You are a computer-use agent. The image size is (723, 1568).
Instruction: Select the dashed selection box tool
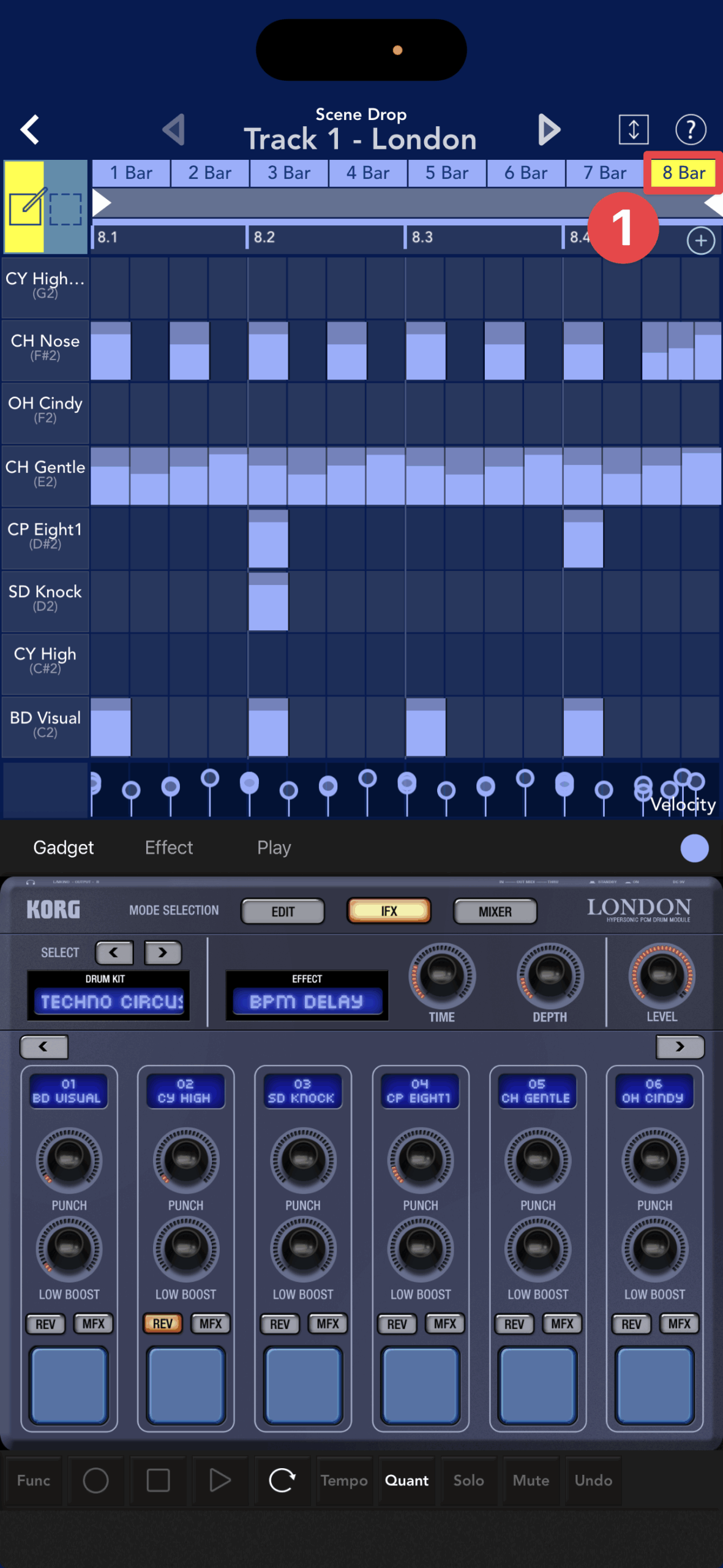tap(66, 208)
